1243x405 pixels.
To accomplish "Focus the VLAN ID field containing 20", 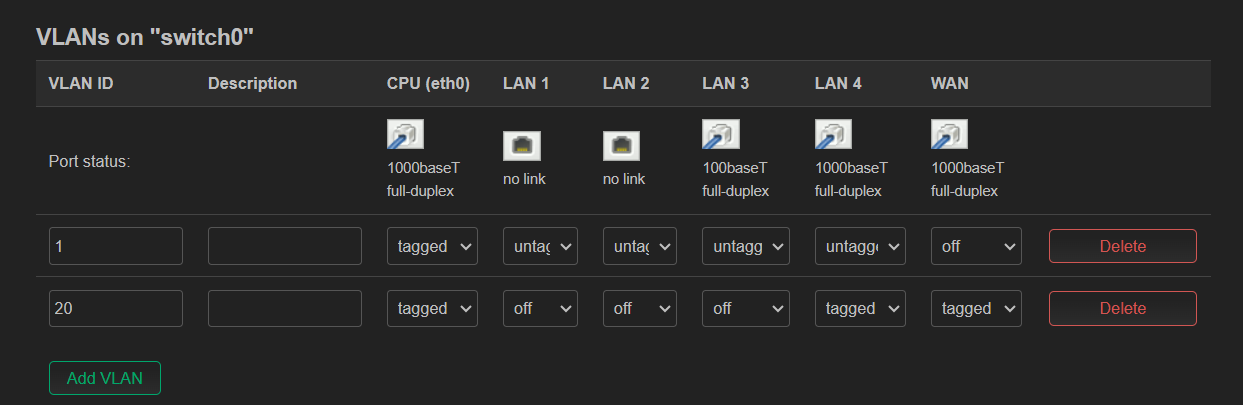I will (116, 309).
